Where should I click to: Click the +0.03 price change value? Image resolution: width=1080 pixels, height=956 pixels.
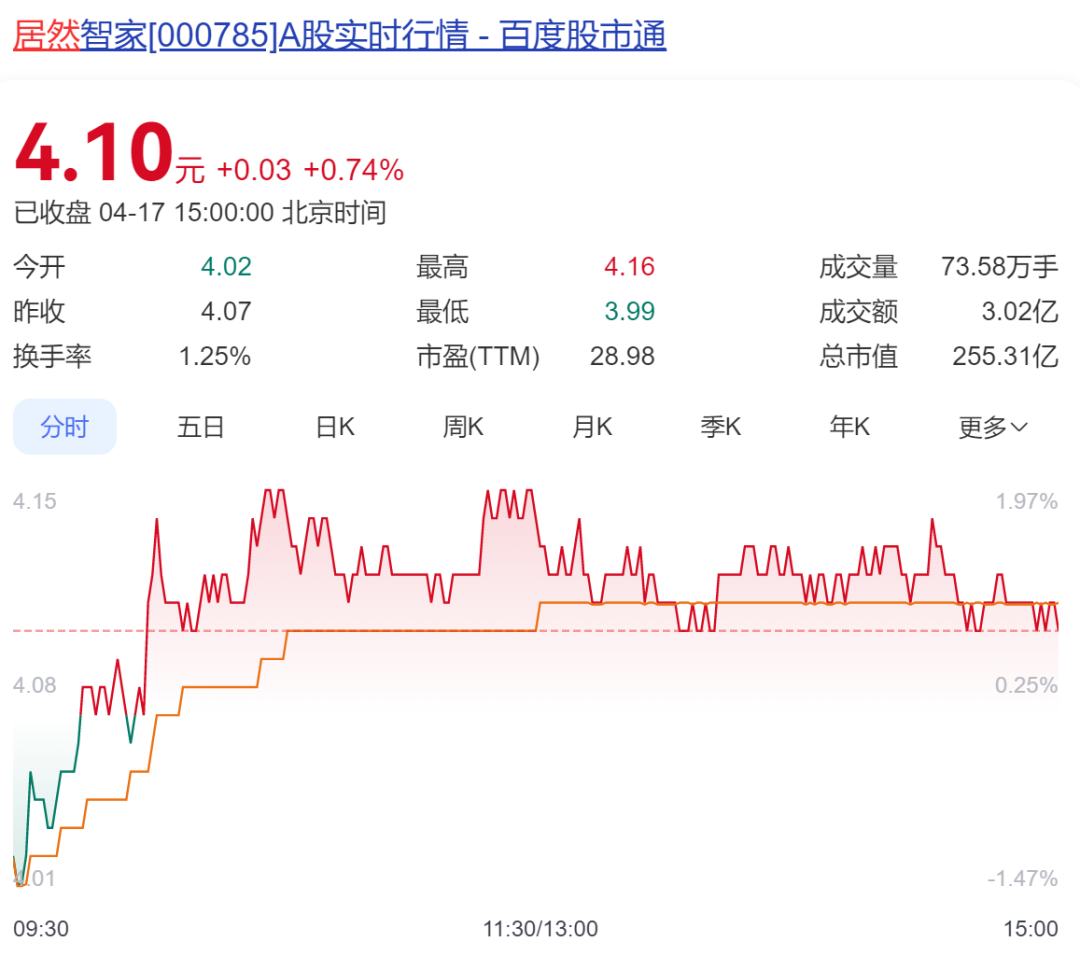pos(254,170)
